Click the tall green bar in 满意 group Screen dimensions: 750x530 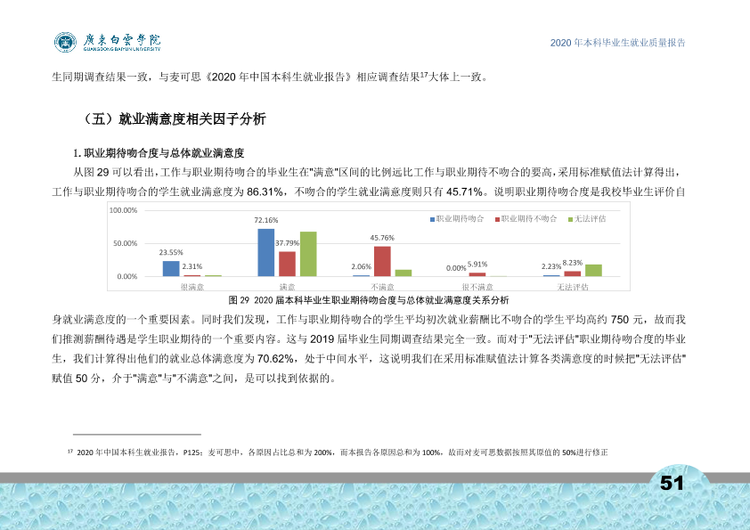308,254
